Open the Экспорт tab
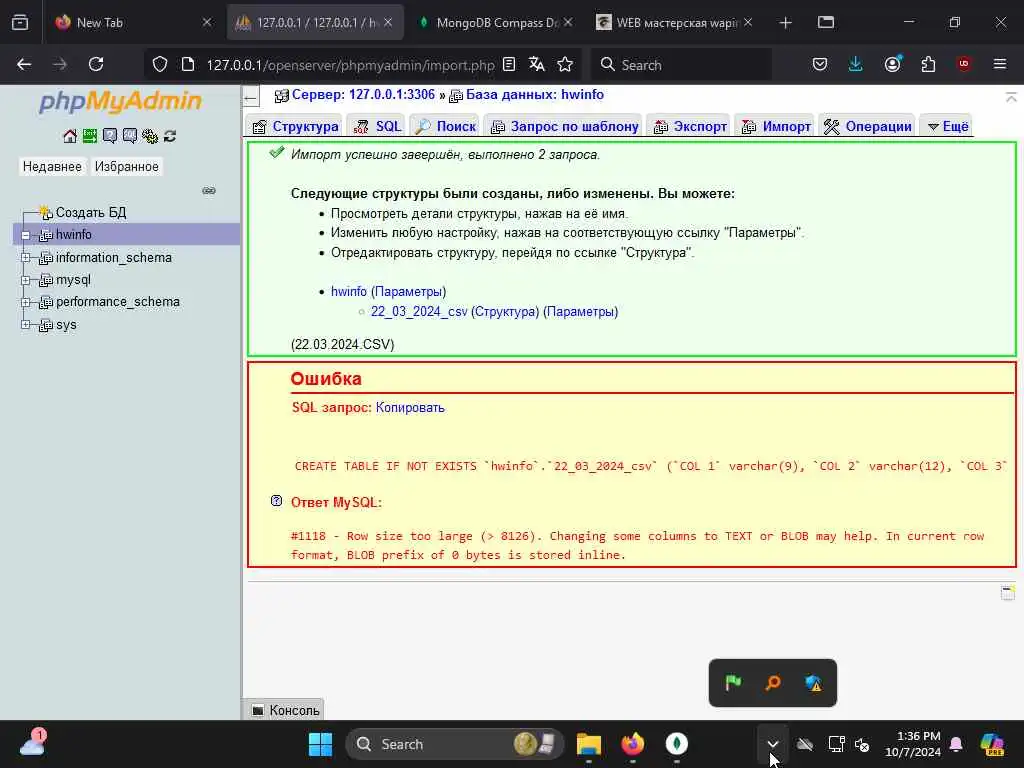The height and width of the screenshot is (768, 1024). pyautogui.click(x=690, y=126)
